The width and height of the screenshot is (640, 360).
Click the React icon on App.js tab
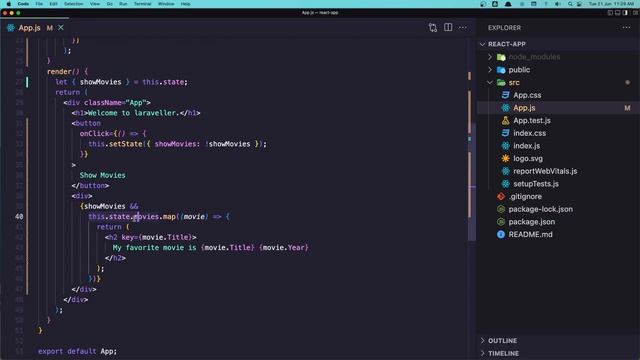click(x=11, y=28)
